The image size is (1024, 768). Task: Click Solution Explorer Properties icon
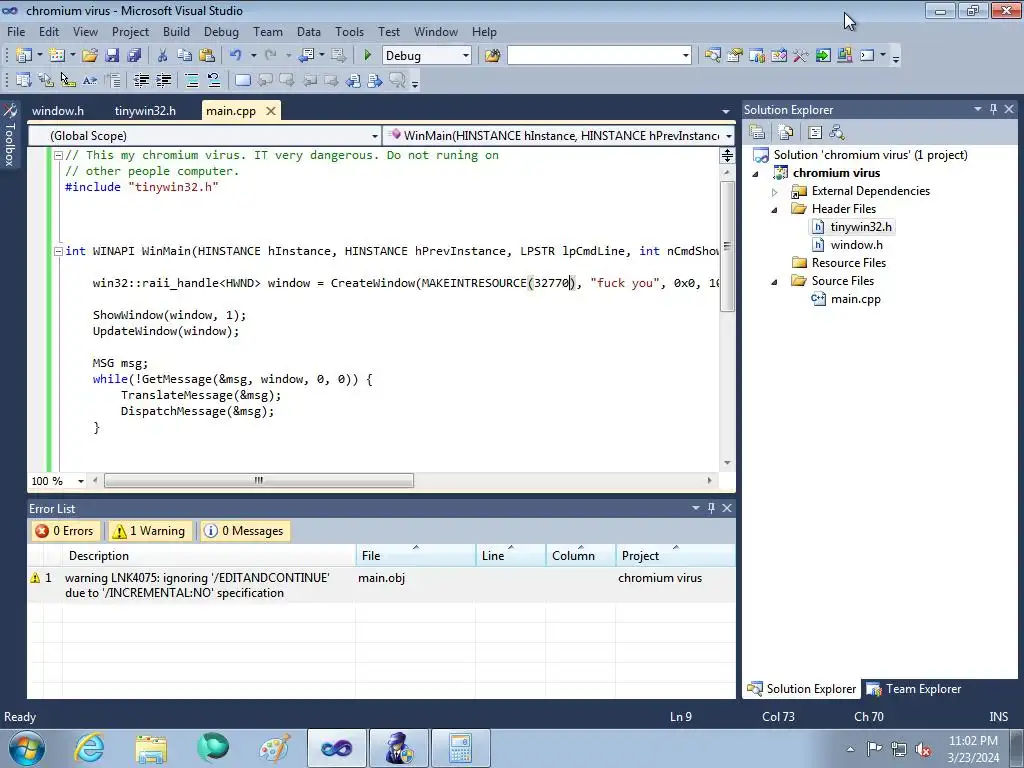(x=758, y=132)
